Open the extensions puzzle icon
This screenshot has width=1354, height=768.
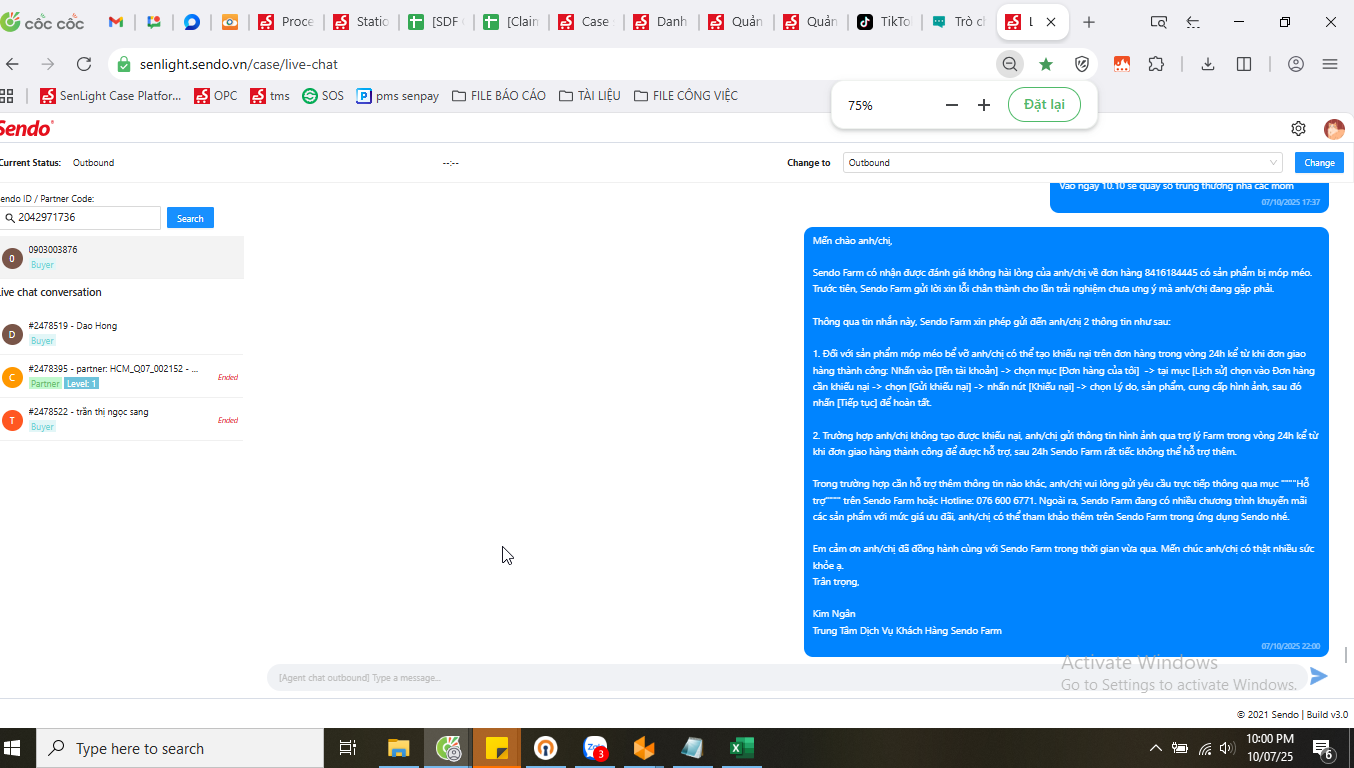point(1156,64)
